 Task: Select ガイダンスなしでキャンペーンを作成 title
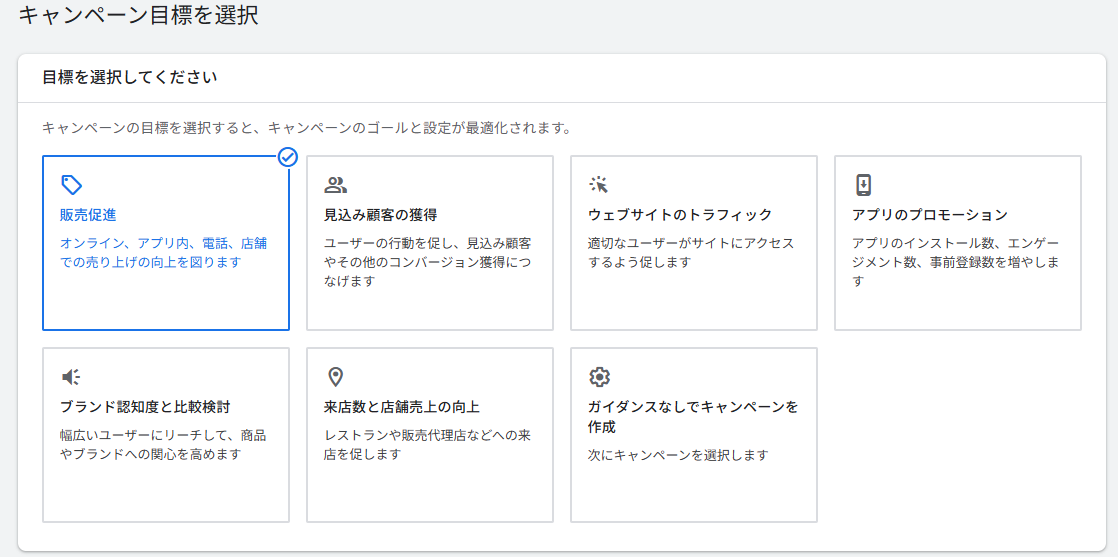point(693,417)
